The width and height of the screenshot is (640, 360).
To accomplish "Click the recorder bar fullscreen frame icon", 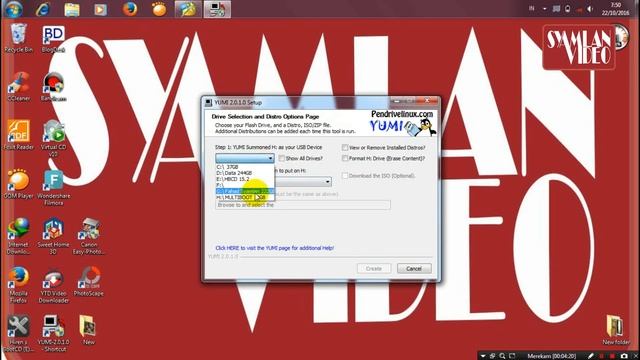I will click(x=512, y=356).
